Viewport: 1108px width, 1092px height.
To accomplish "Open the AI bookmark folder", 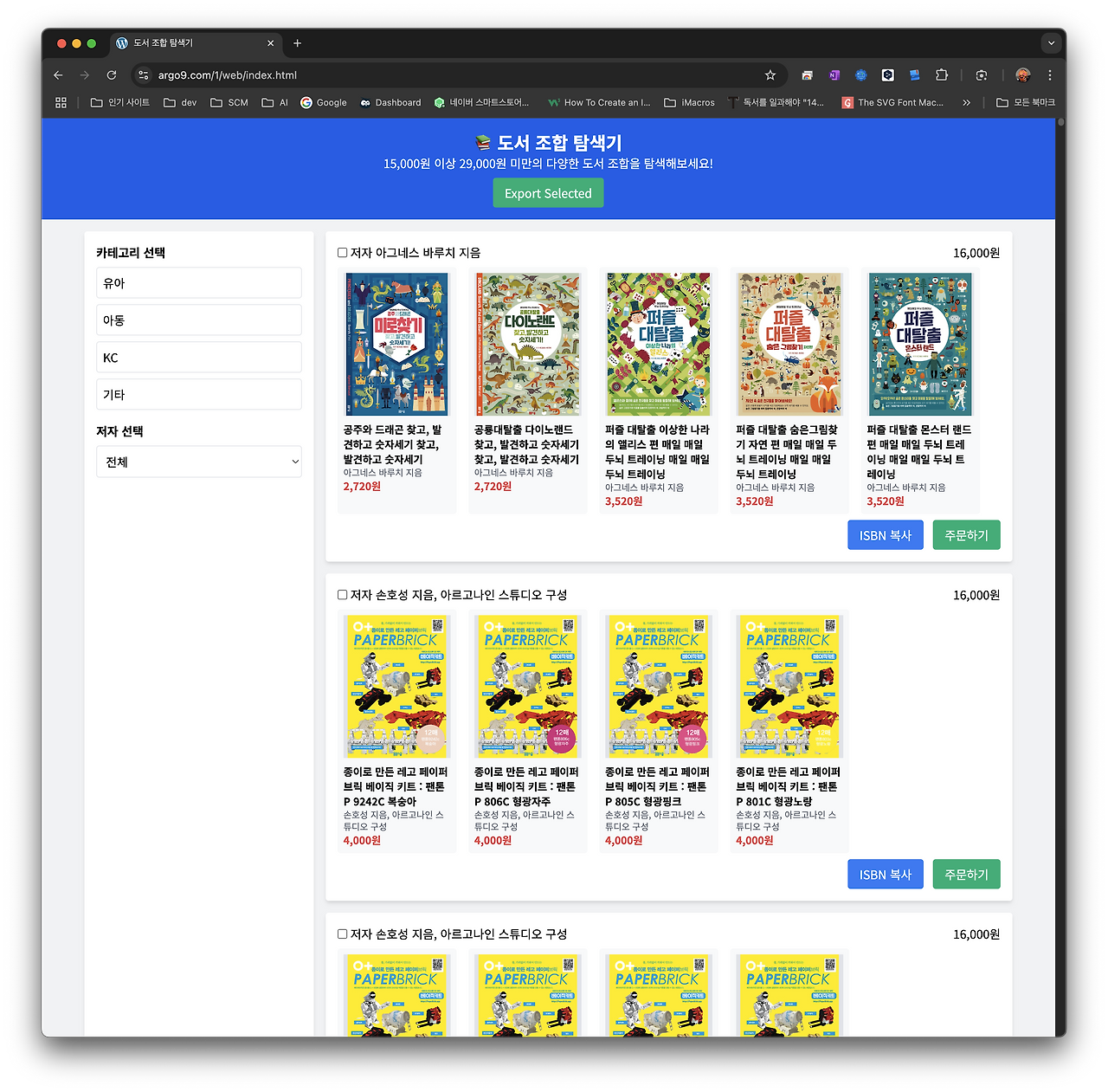I will pos(275,102).
